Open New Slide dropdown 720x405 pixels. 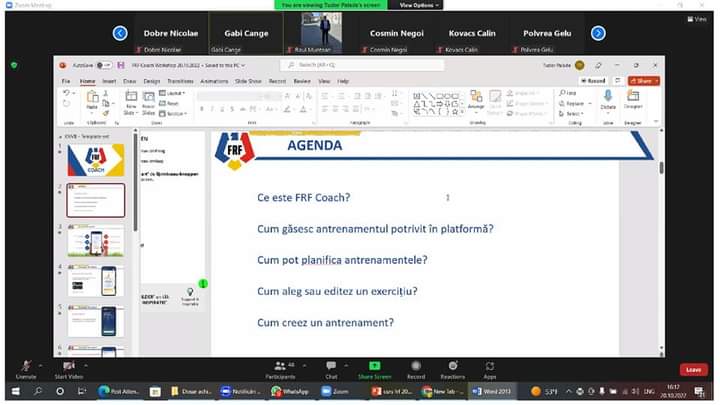(131, 110)
